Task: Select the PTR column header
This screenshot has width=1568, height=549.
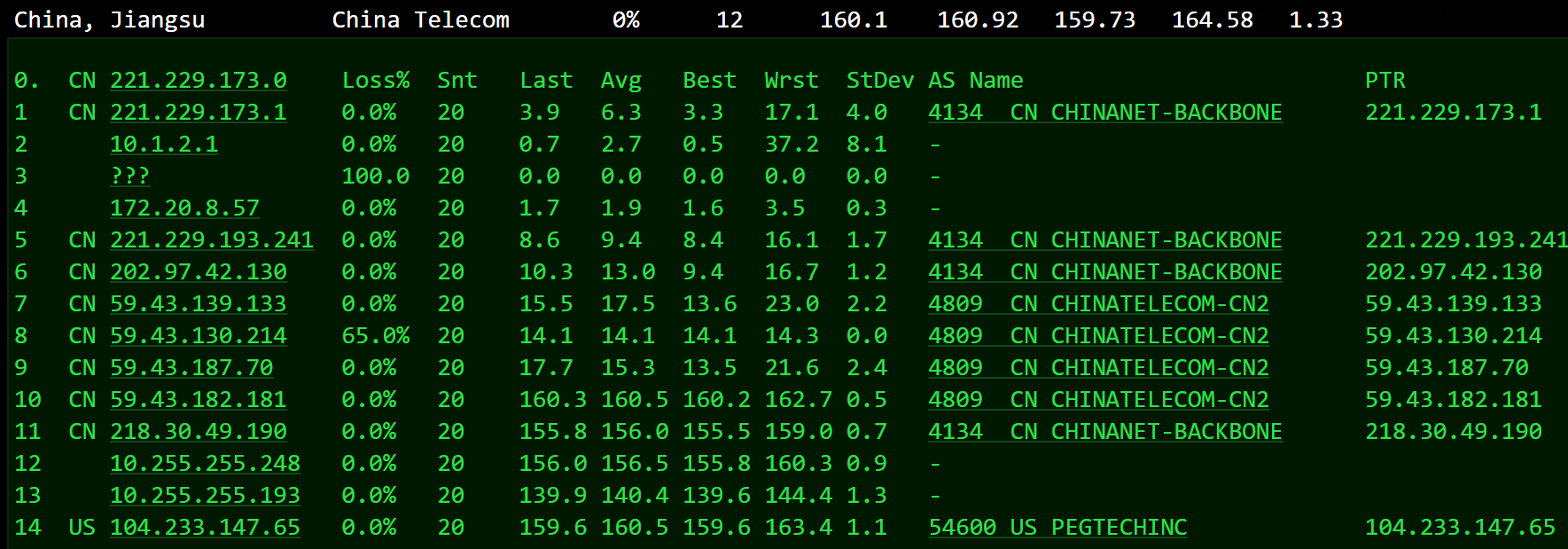Action: tap(1385, 81)
